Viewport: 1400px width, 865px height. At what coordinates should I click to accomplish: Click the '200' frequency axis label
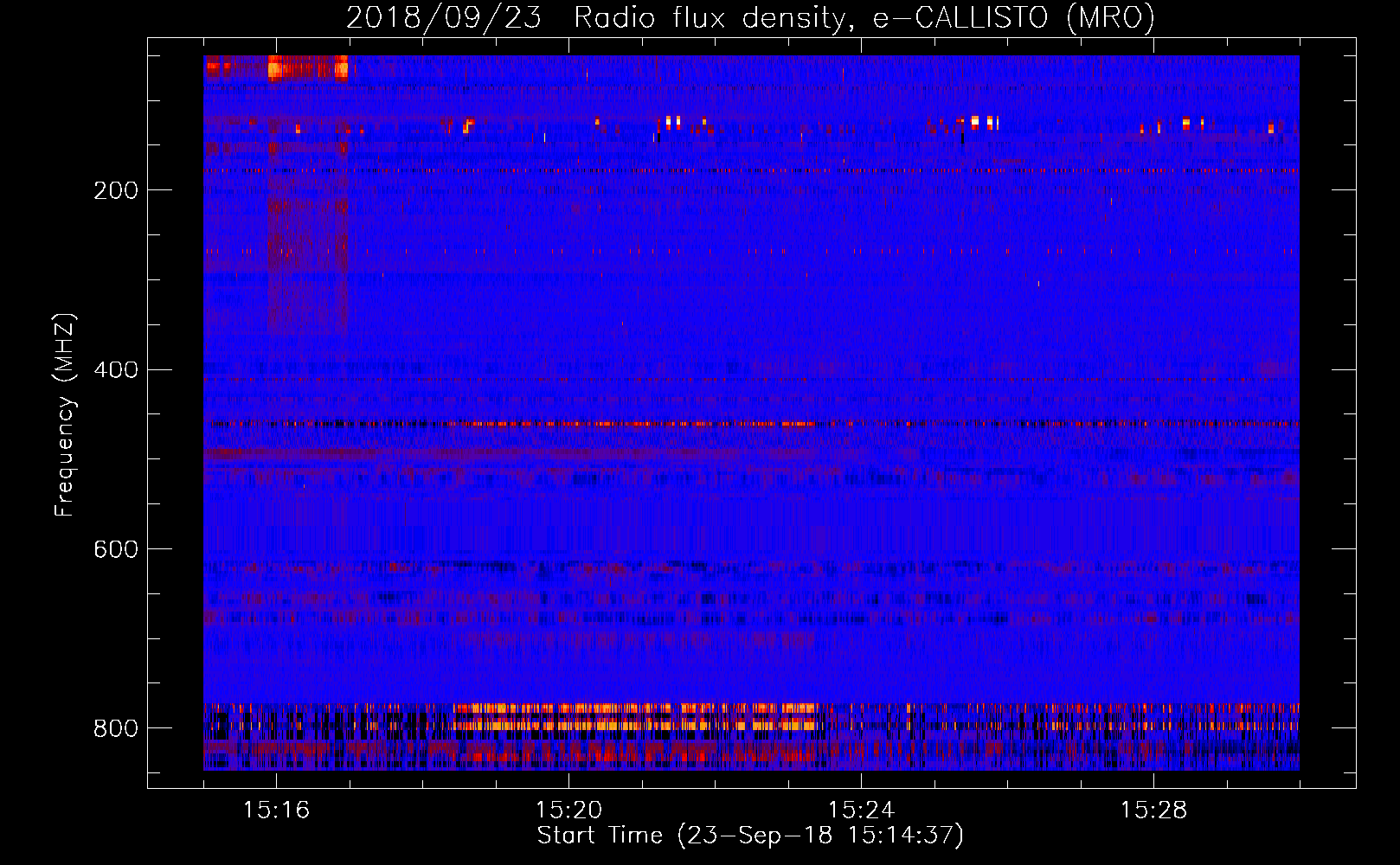pyautogui.click(x=116, y=190)
